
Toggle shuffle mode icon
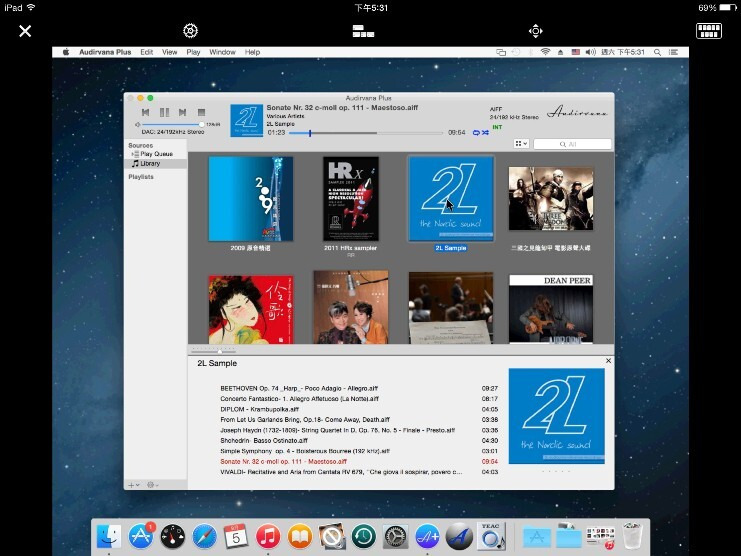pyautogui.click(x=486, y=132)
